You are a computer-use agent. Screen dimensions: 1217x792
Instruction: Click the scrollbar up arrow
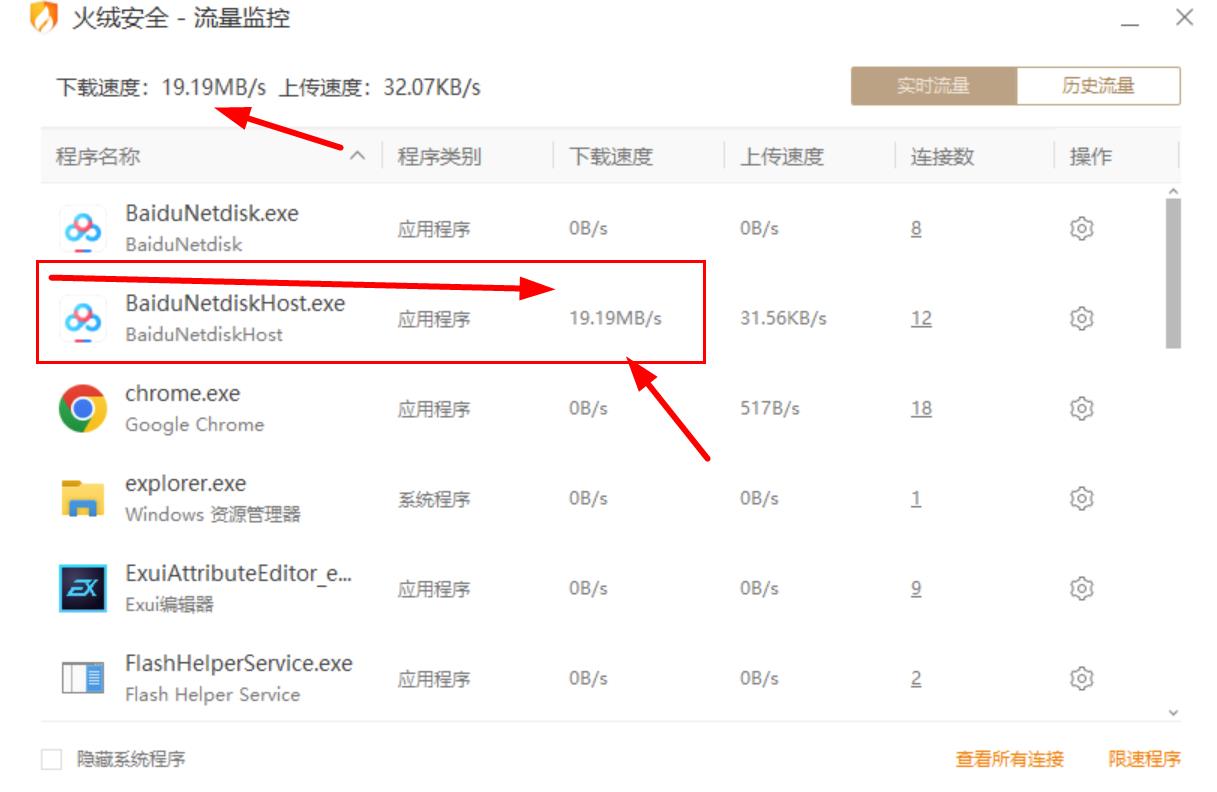pyautogui.click(x=1173, y=190)
